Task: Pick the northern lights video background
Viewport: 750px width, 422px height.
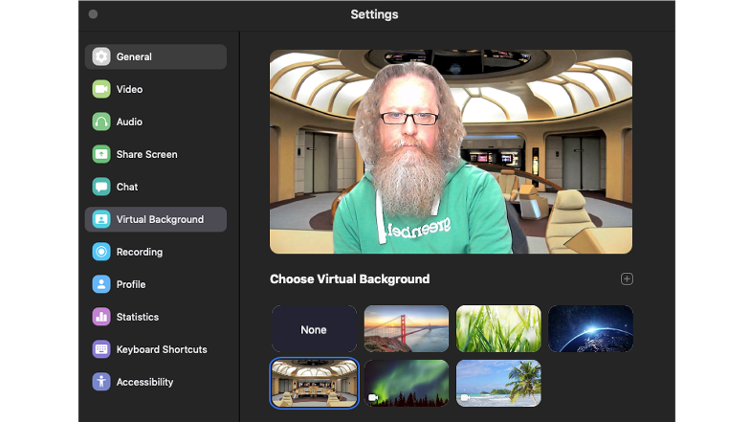Action: point(407,383)
